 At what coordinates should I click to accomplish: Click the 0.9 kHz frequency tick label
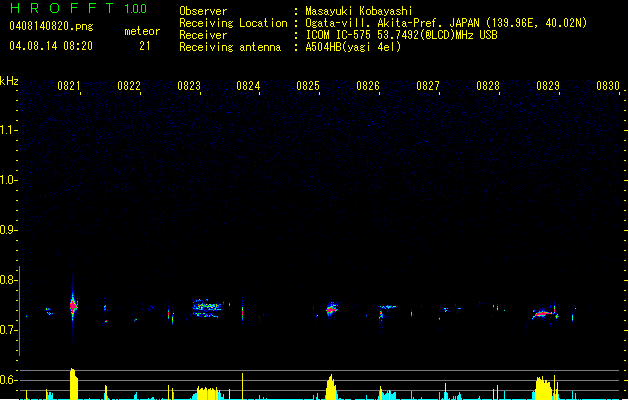(8, 230)
